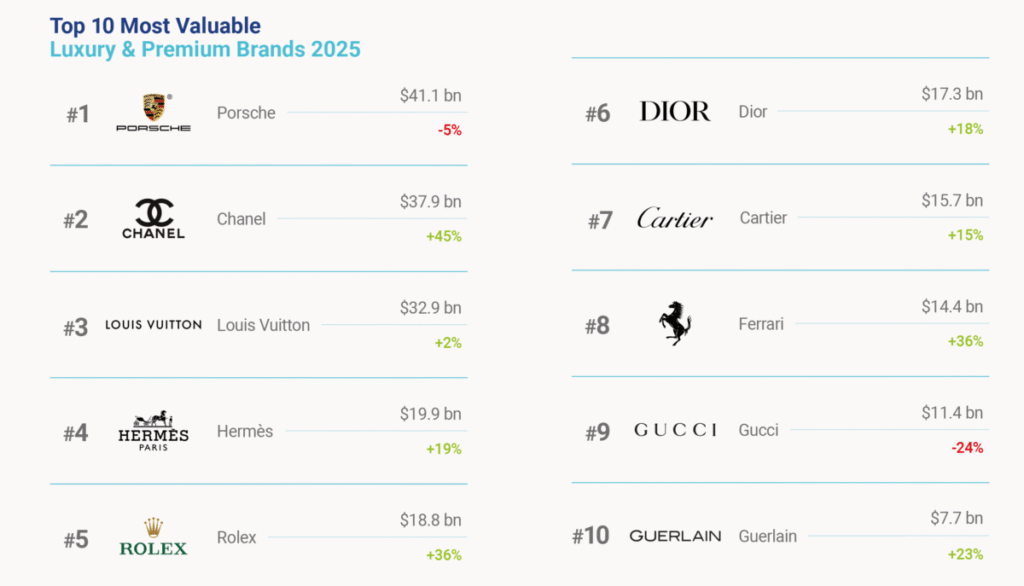Select the Dior wordmark logo
Viewport: 1024px width, 586px height.
click(x=675, y=112)
